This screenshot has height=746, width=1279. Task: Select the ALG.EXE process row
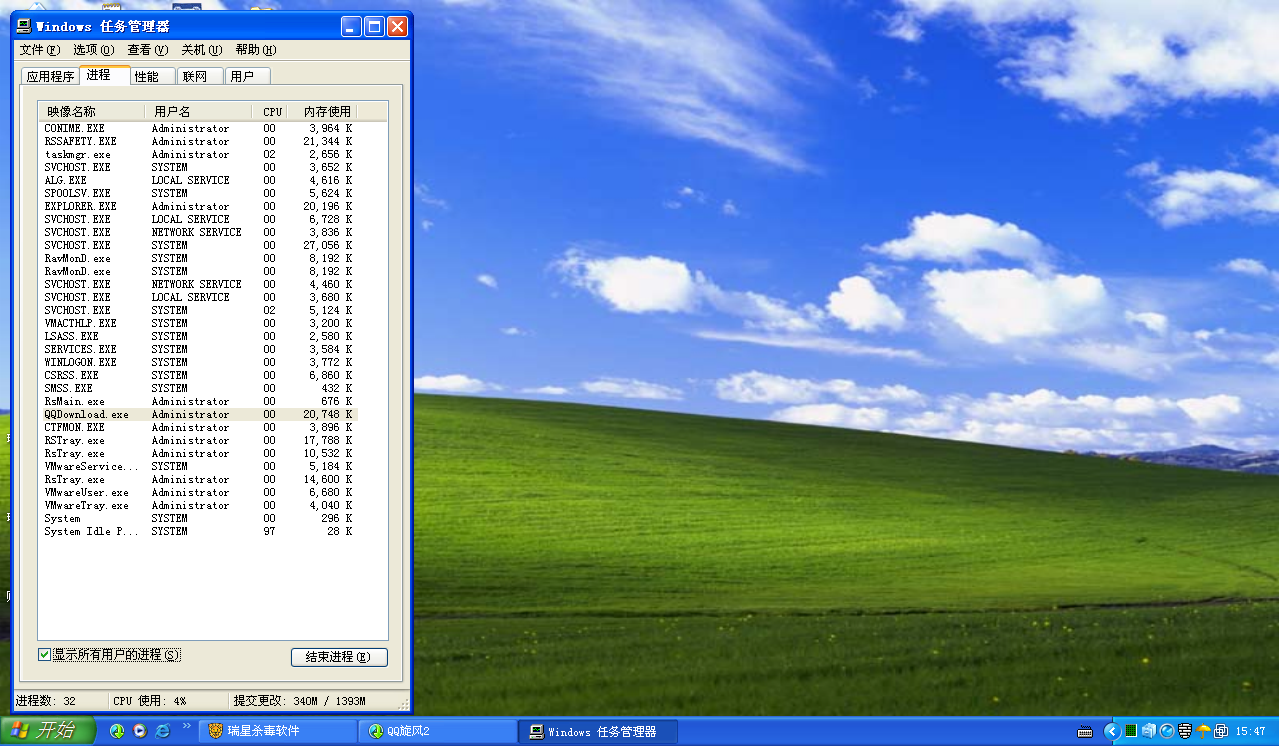pos(198,180)
